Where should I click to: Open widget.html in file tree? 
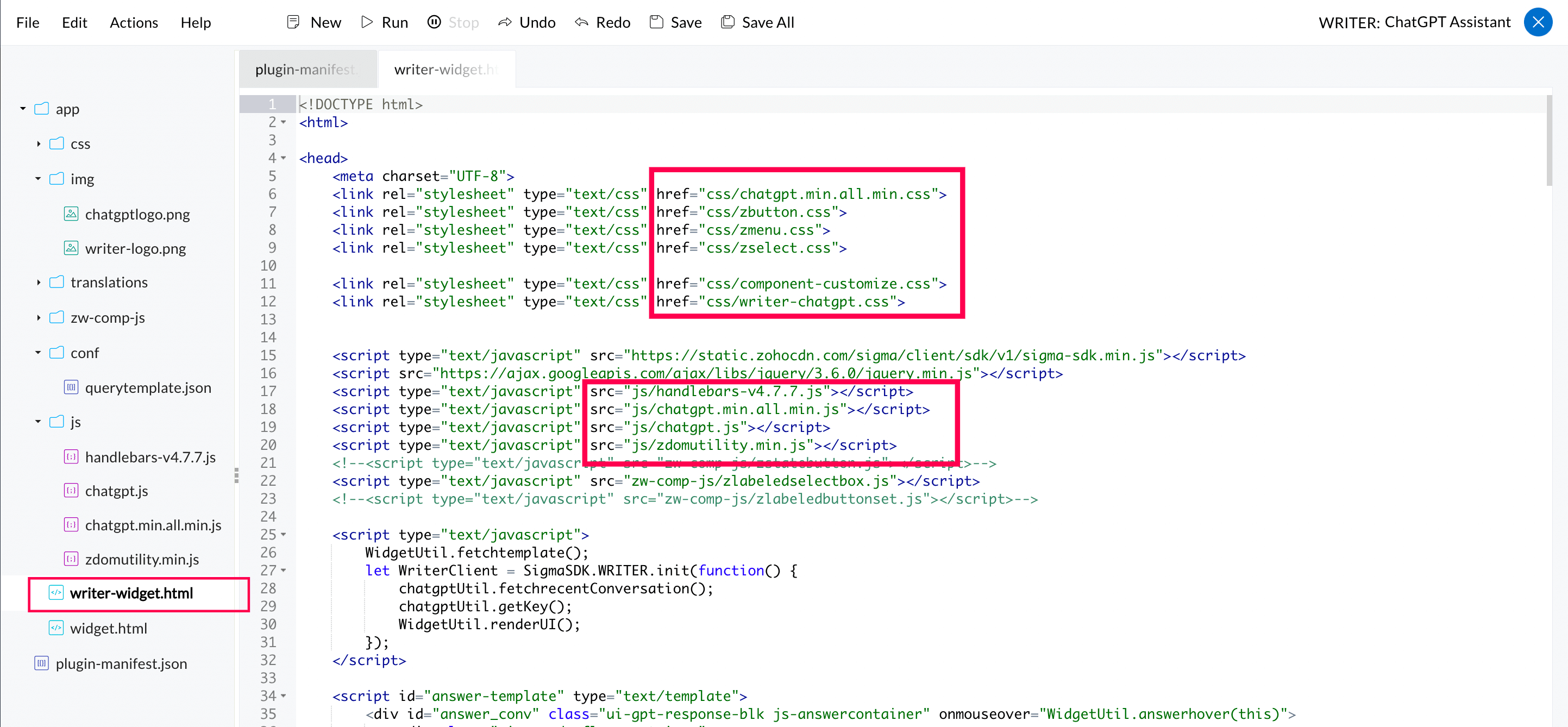point(108,628)
